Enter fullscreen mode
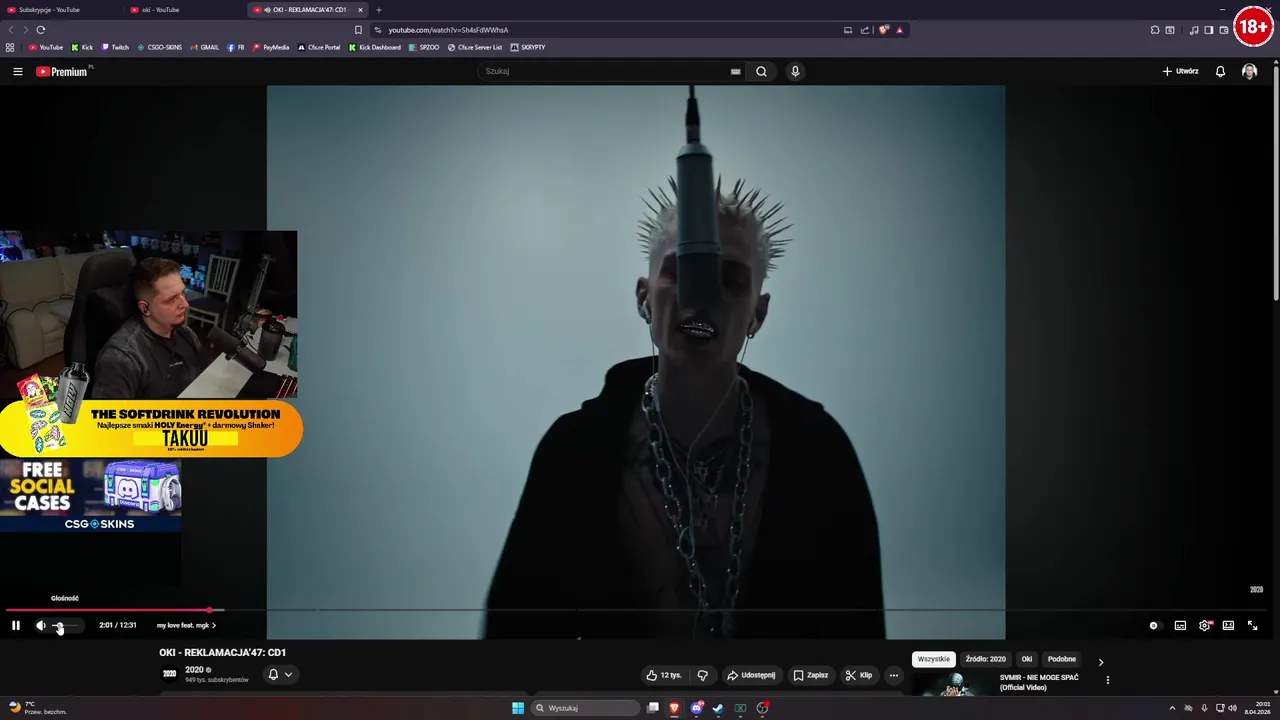 [1252, 625]
